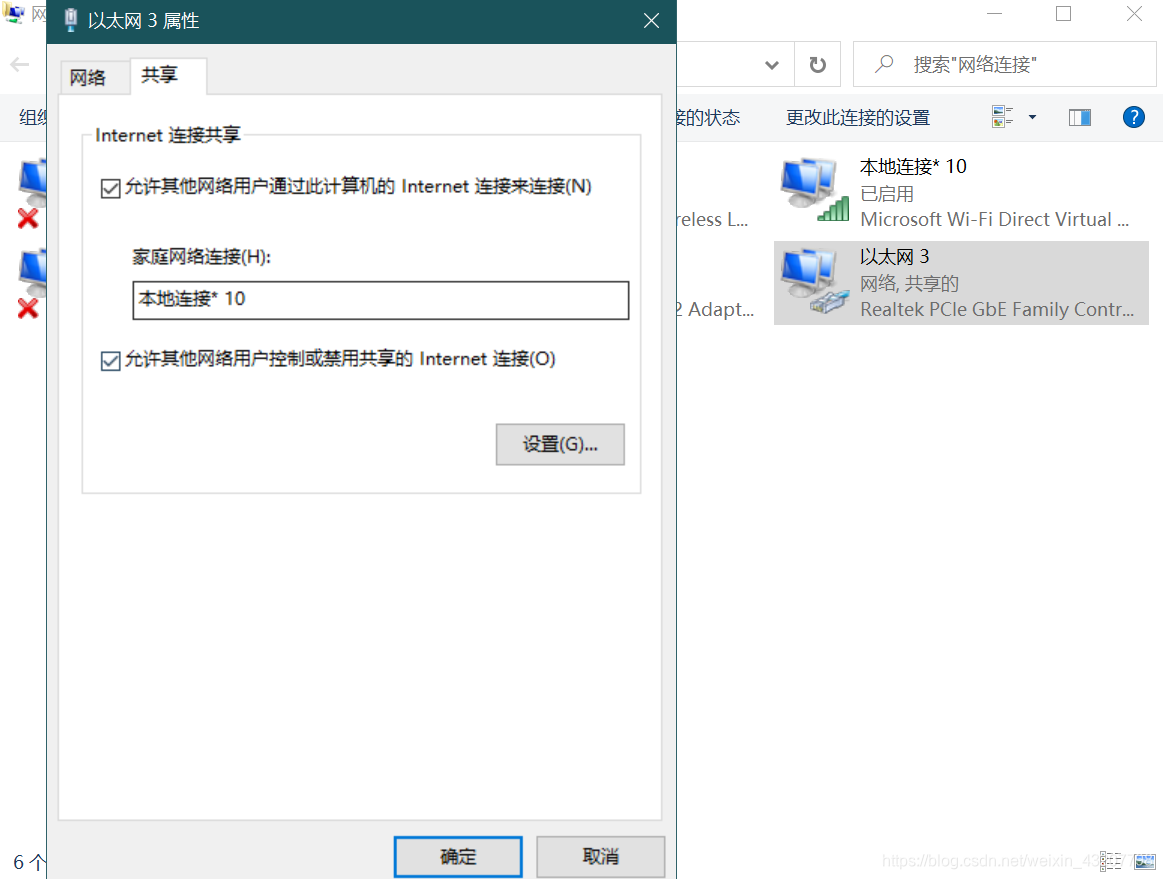Image resolution: width=1163 pixels, height=879 pixels.
Task: Click the 本地连接* 10 connection name
Action: click(913, 166)
